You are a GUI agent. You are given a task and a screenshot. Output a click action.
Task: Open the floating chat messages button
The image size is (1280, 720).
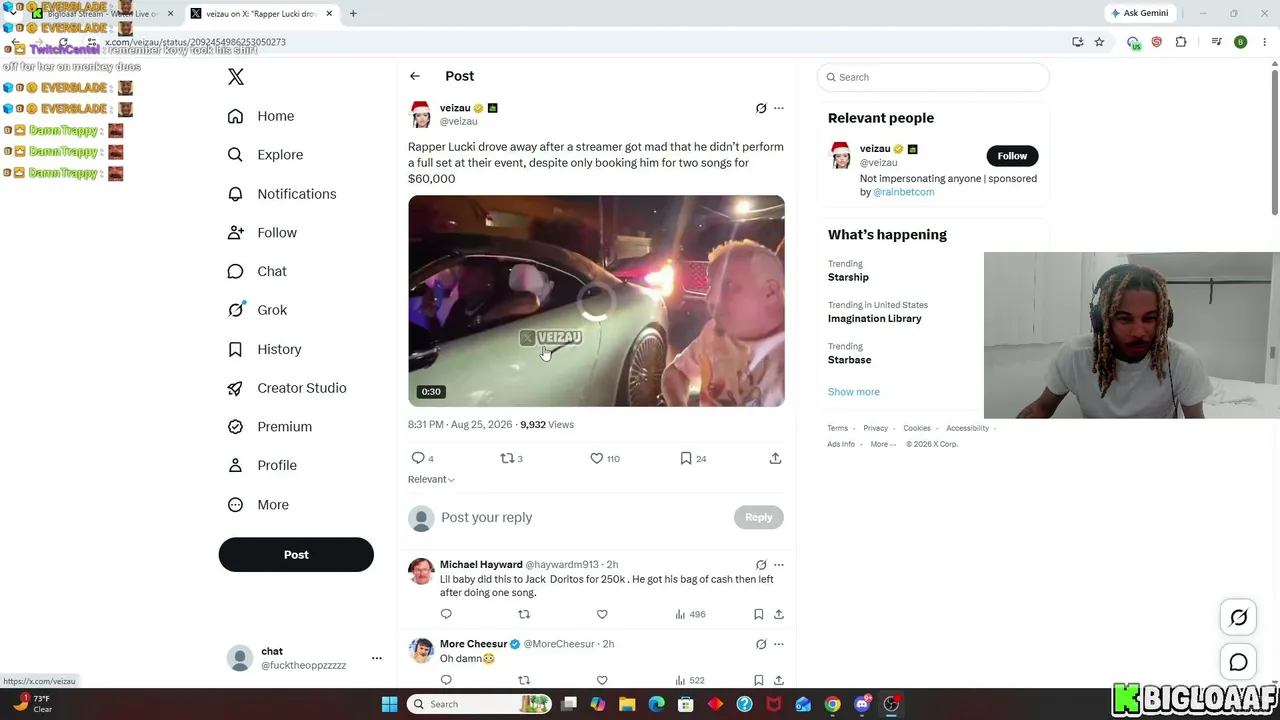(x=1238, y=662)
